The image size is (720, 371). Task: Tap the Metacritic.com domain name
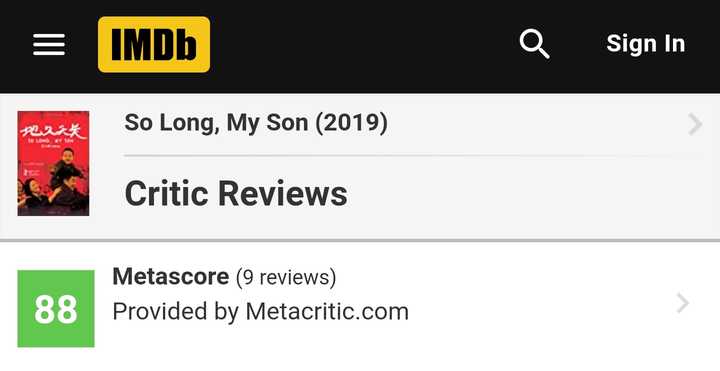coord(327,312)
